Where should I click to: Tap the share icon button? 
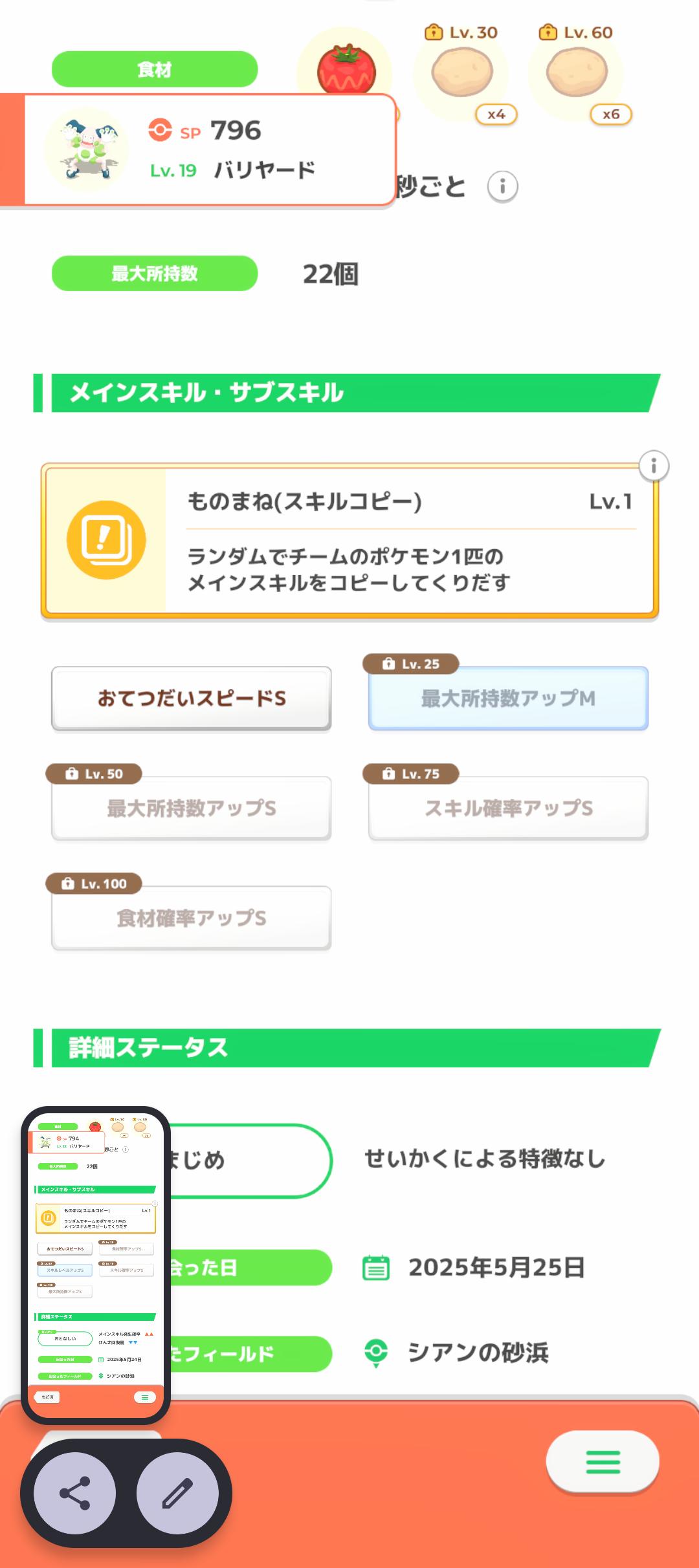coord(74,1492)
